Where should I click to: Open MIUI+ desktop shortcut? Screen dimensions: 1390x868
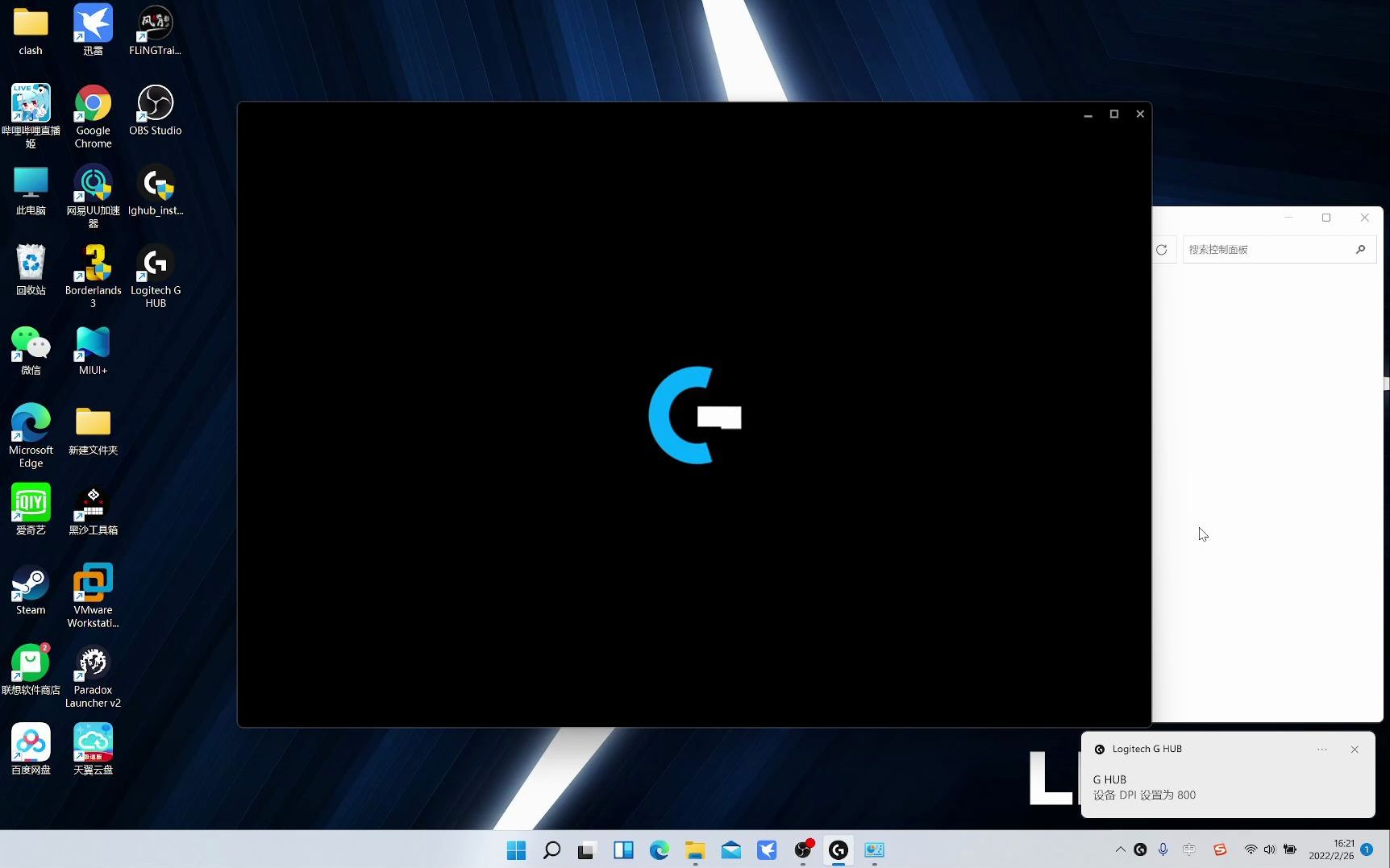[93, 350]
